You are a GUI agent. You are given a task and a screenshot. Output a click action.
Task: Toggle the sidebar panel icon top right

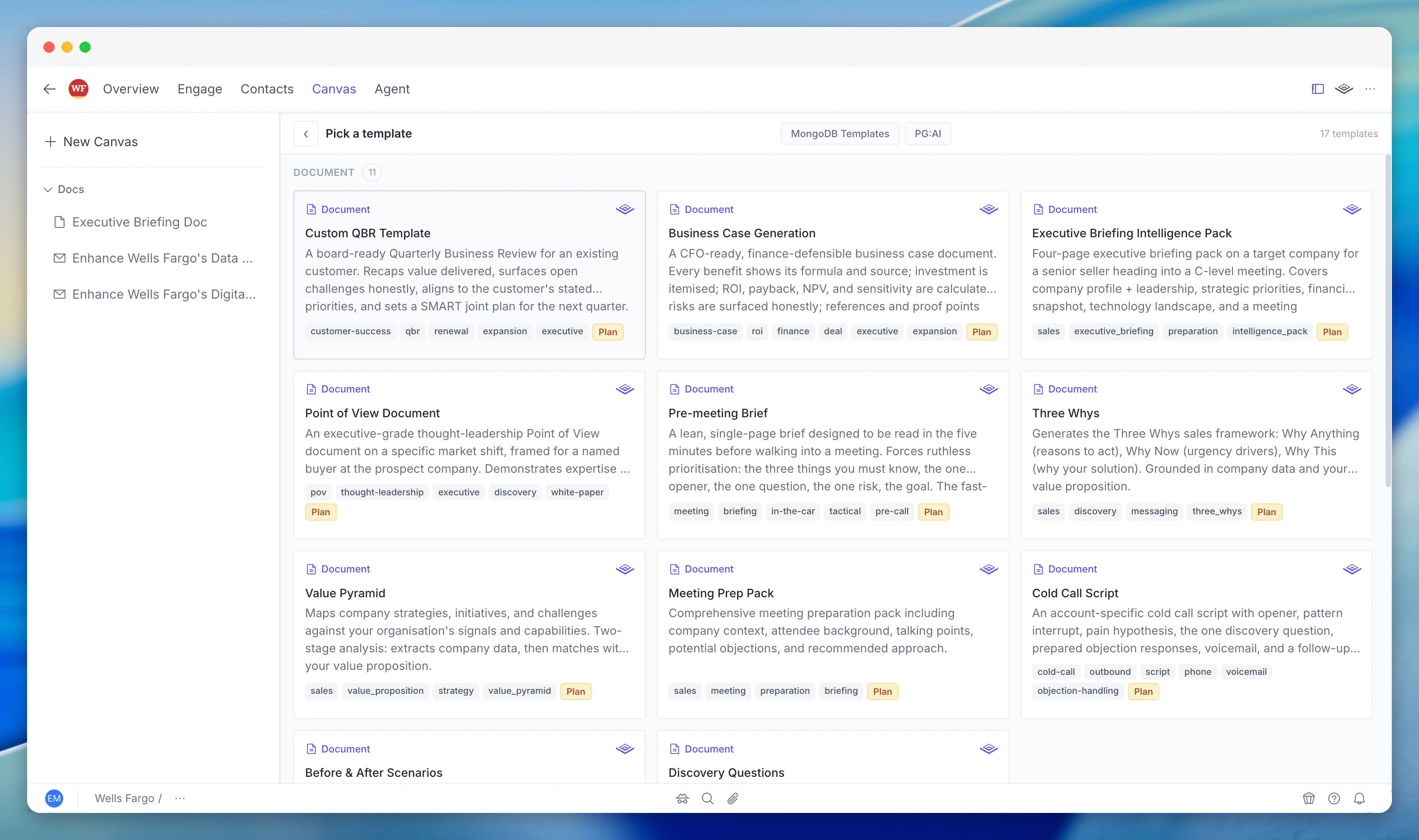1316,89
